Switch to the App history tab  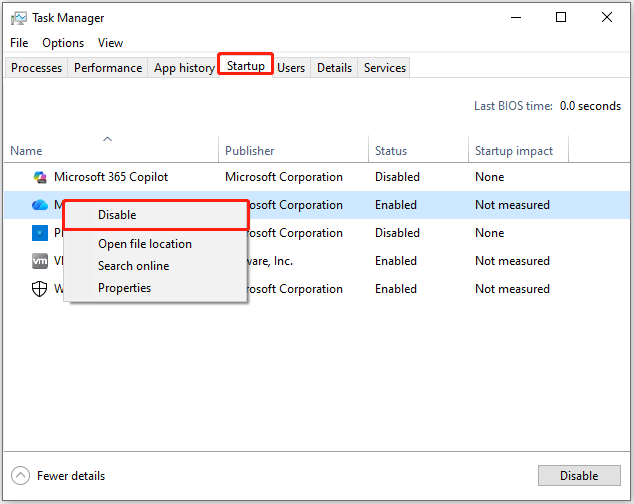click(184, 68)
